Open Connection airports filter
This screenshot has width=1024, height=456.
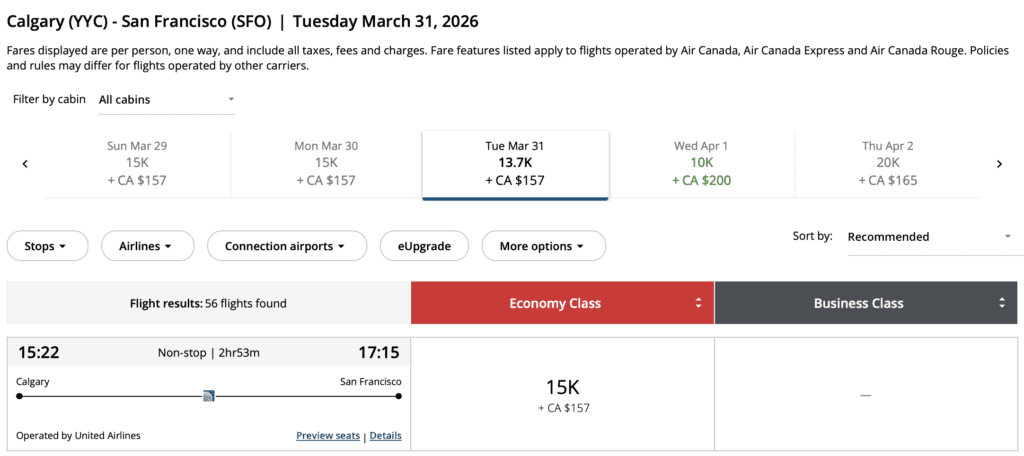pos(284,246)
